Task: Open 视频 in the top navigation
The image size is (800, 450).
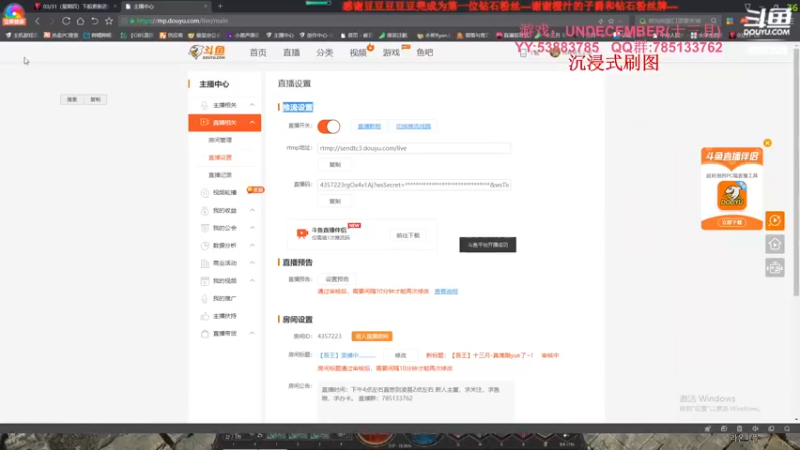Action: point(358,53)
